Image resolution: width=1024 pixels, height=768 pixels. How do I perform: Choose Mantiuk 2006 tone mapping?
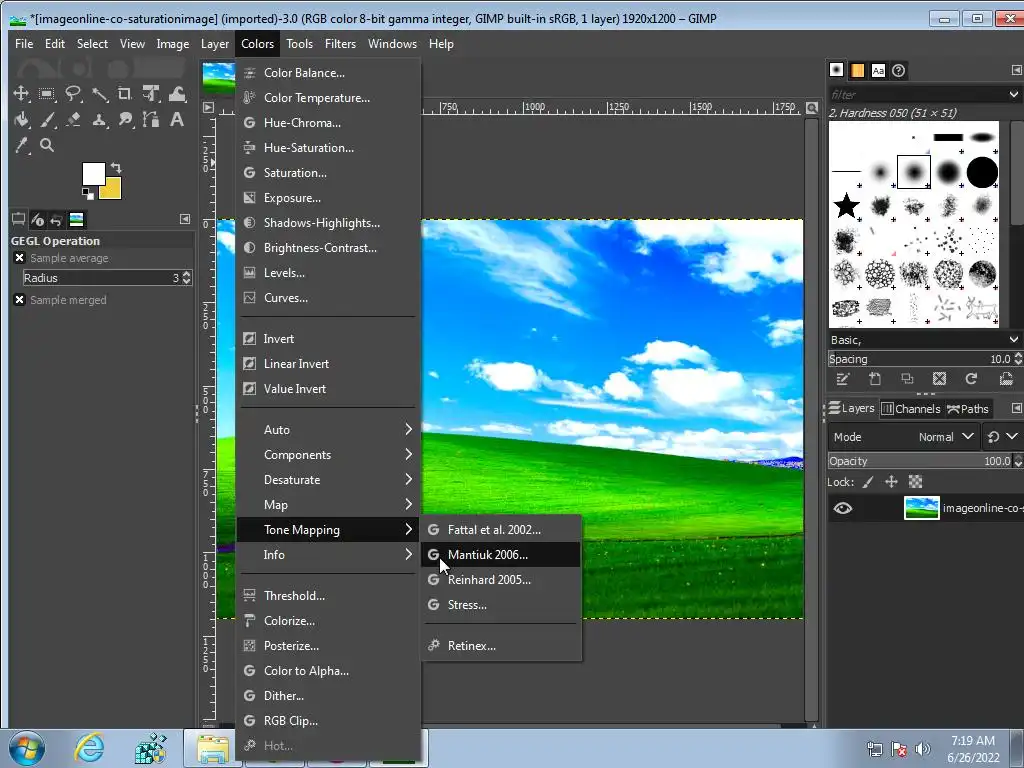tap(501, 554)
